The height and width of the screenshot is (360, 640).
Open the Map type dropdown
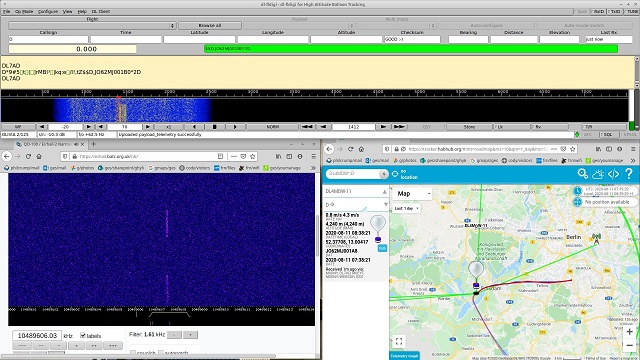coord(413,193)
